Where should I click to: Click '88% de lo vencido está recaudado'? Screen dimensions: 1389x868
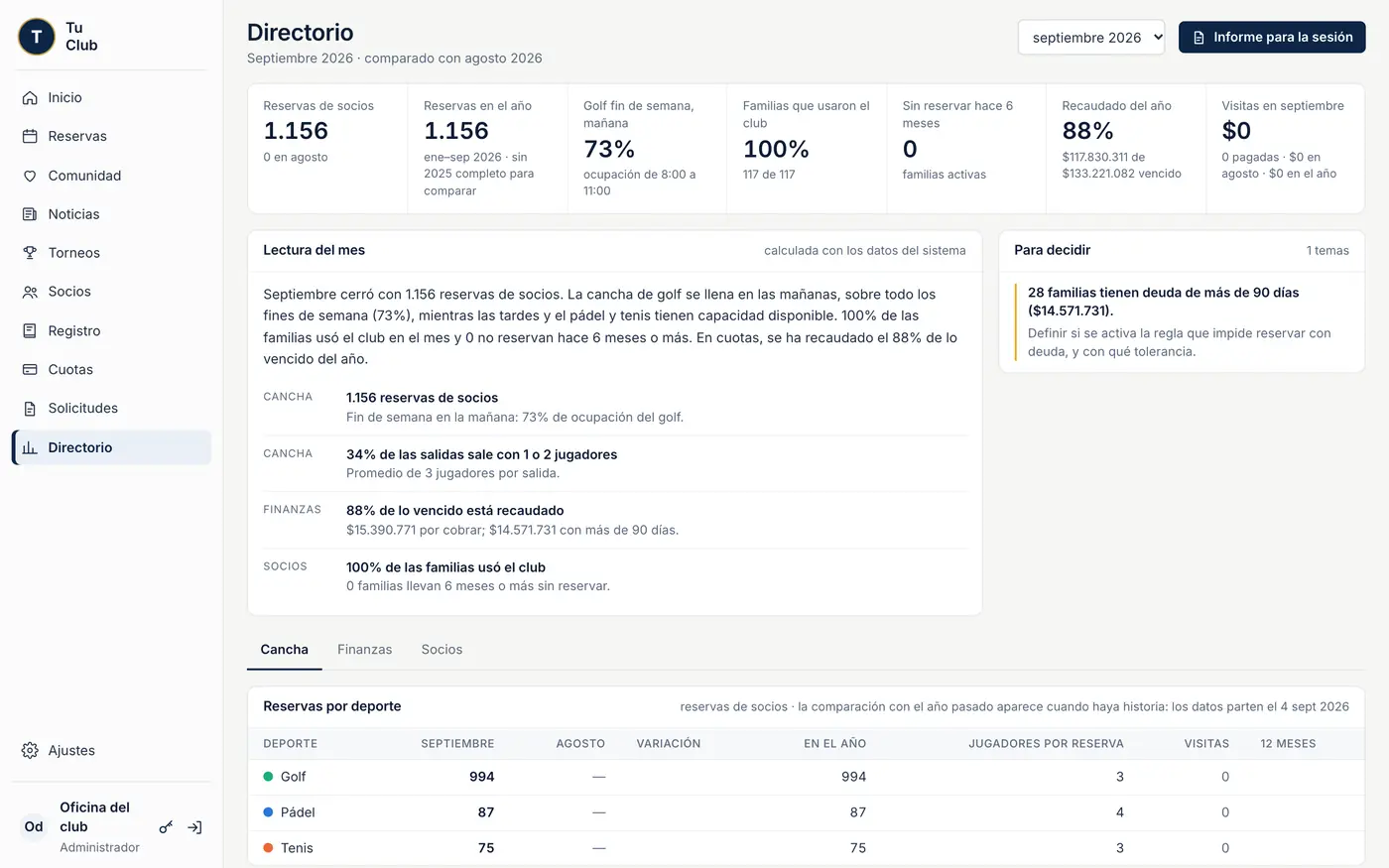[x=454, y=511]
